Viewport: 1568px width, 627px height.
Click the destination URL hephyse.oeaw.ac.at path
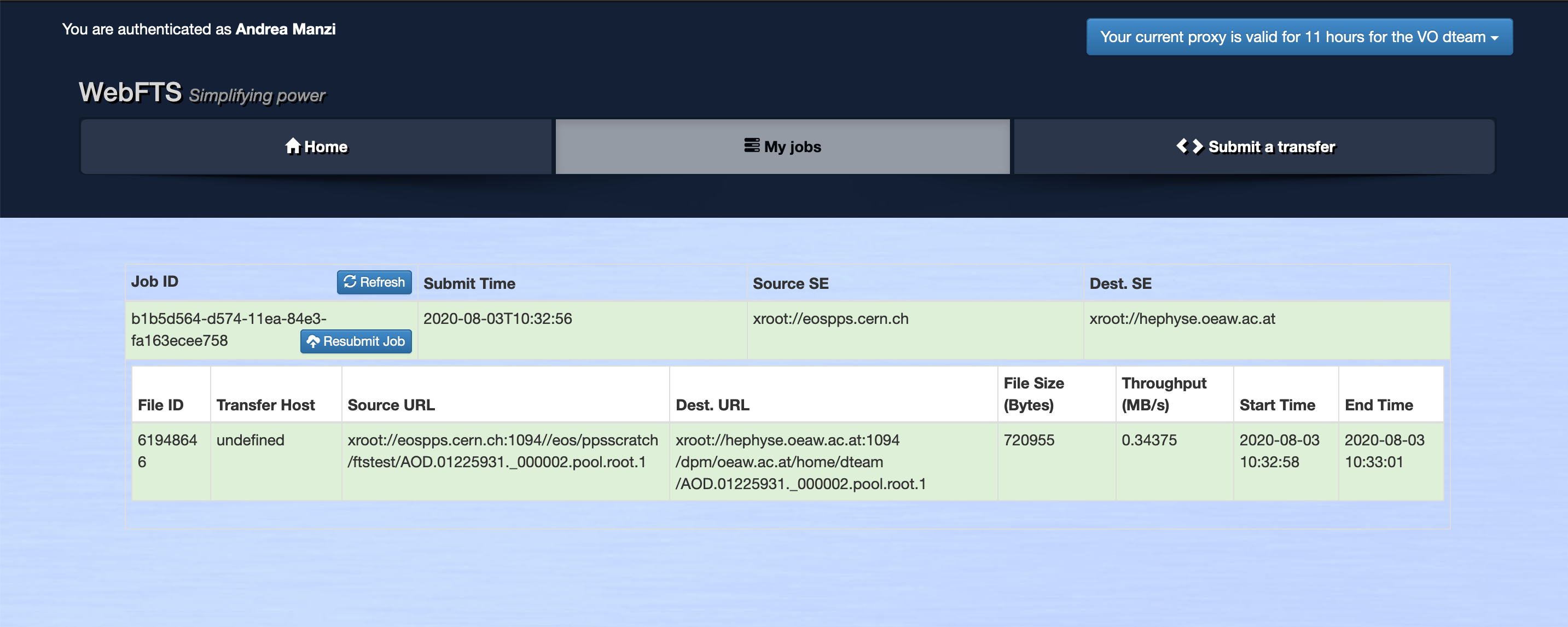tap(800, 462)
